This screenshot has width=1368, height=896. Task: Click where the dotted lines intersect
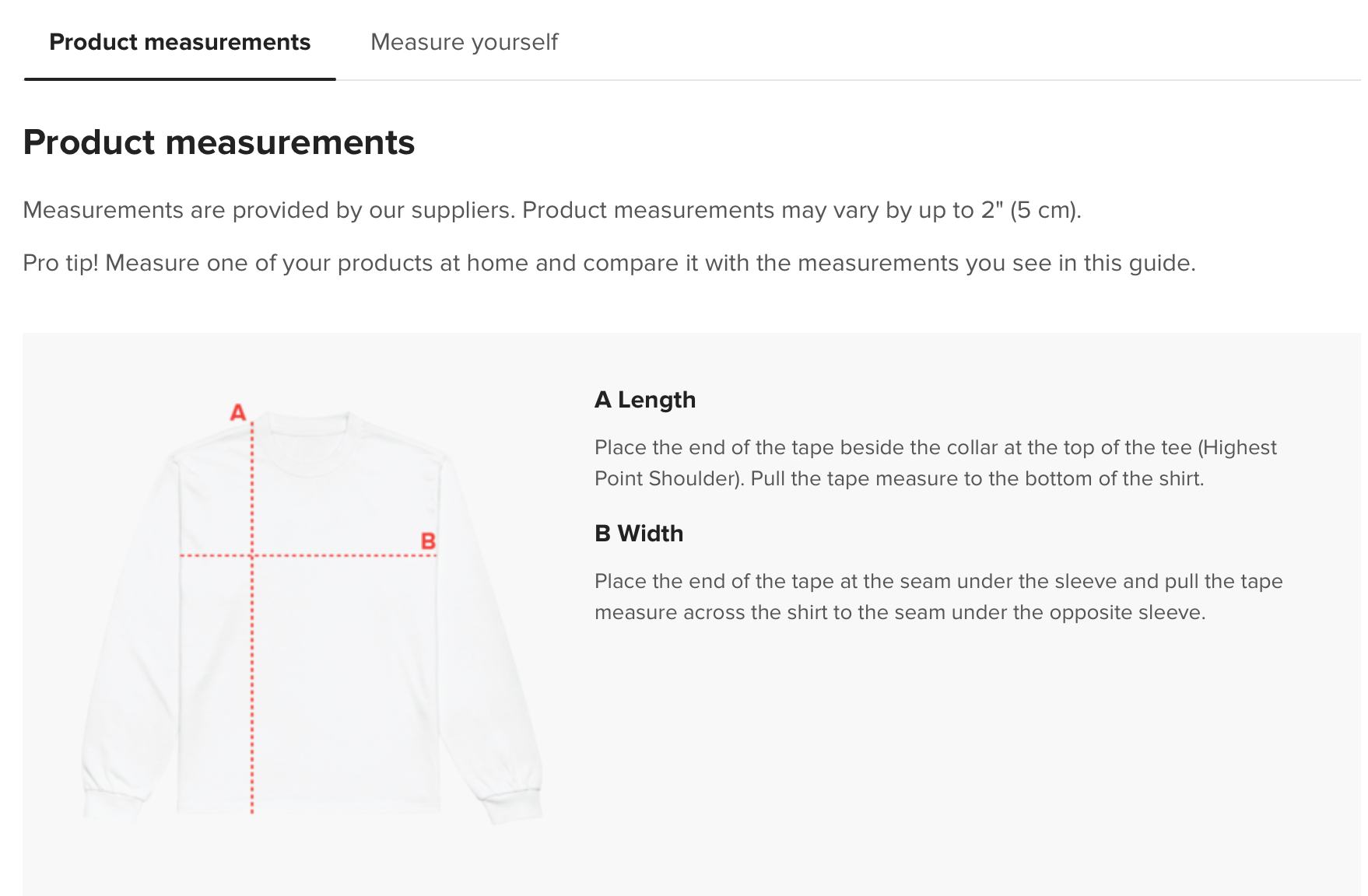pyautogui.click(x=252, y=555)
